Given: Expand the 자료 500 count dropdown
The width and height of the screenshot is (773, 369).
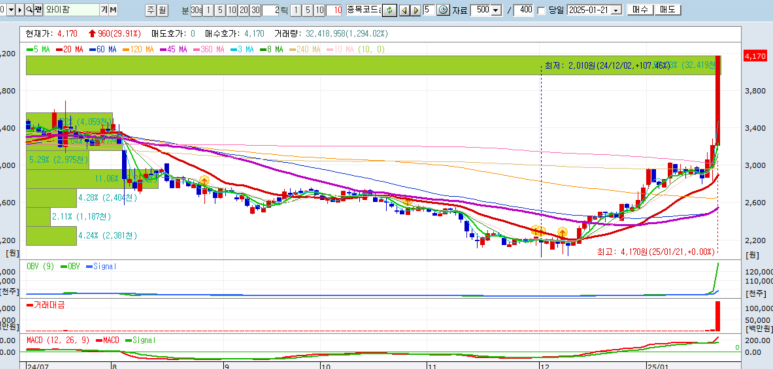Looking at the screenshot, I should tap(496, 10).
